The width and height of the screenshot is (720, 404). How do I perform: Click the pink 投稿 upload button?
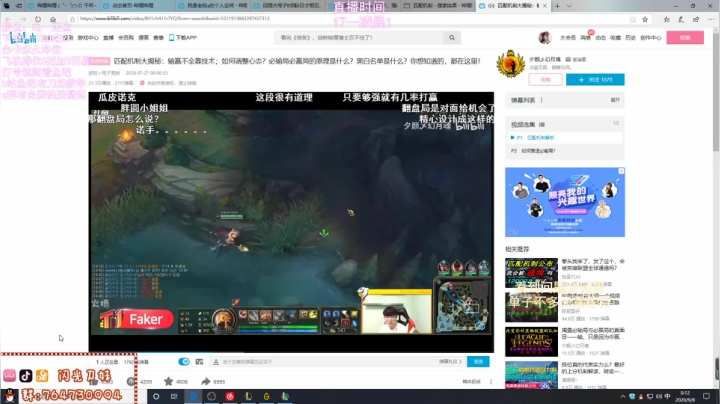pos(685,38)
